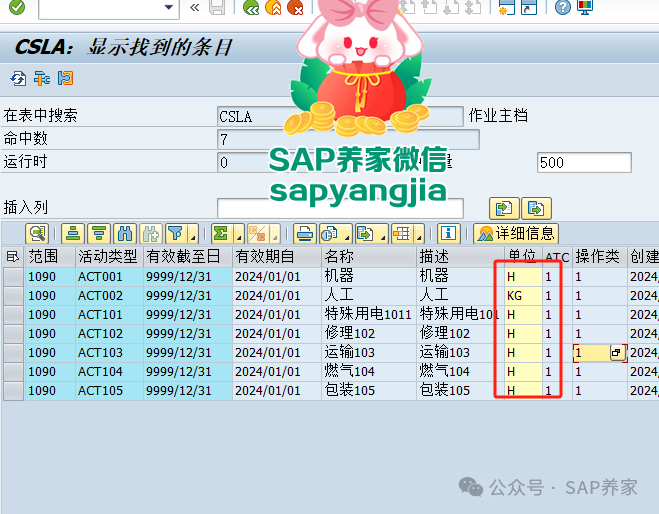
Task: Click the second green arrow button after 插入列
Action: pos(536,208)
